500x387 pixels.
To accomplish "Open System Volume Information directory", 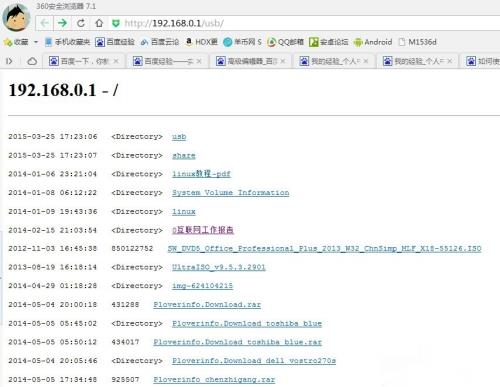I will (x=231, y=193).
